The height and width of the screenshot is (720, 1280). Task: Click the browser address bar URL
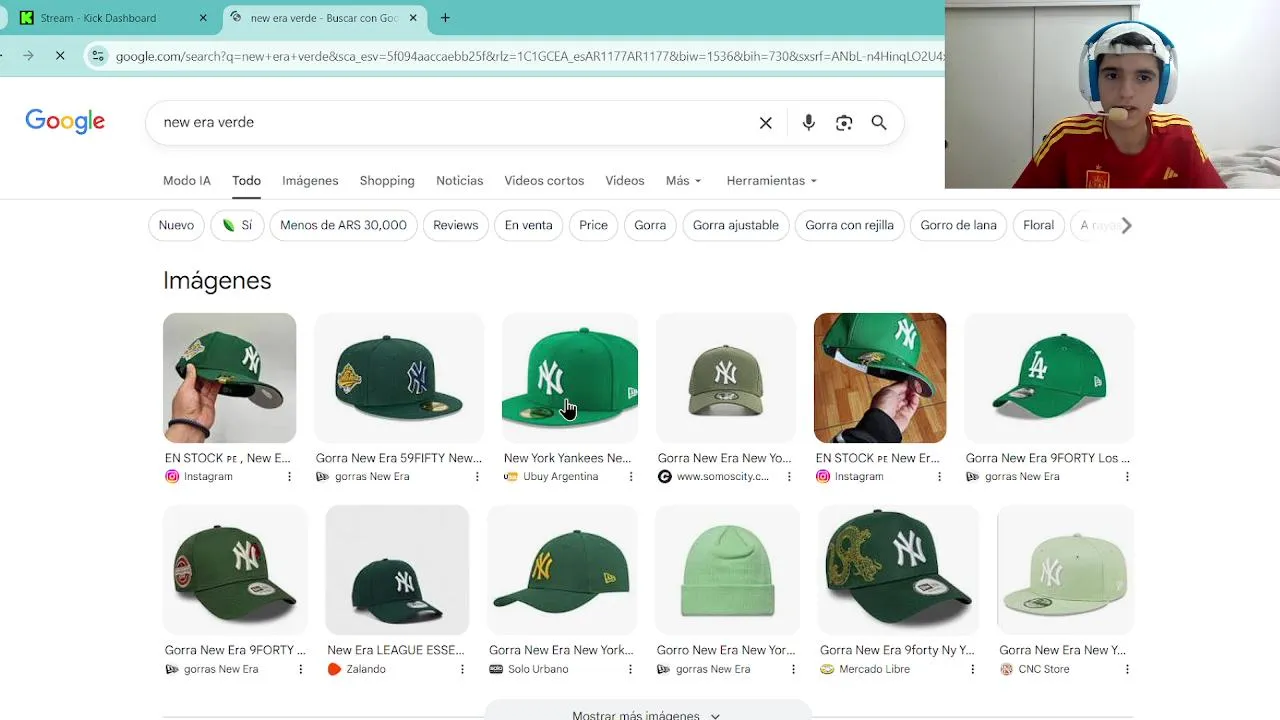pos(528,56)
